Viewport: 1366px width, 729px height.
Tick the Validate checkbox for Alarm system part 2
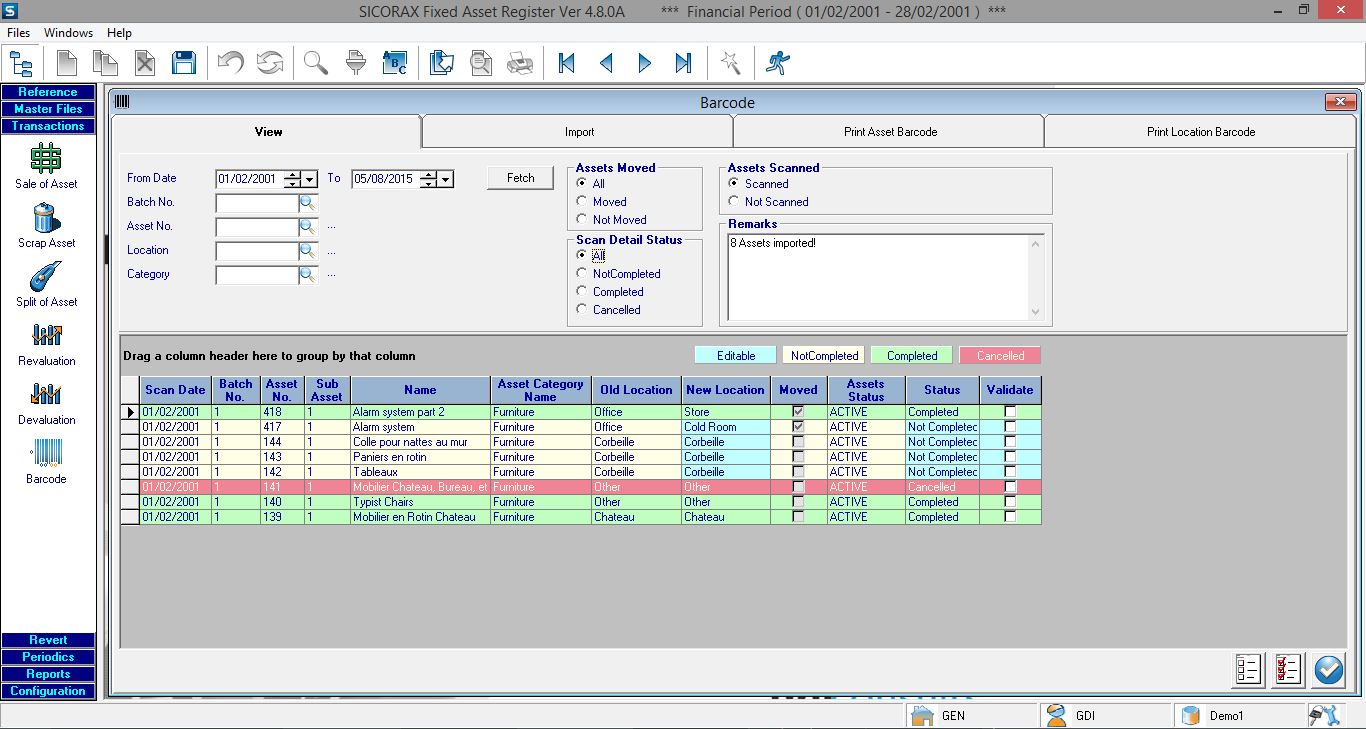[1010, 412]
